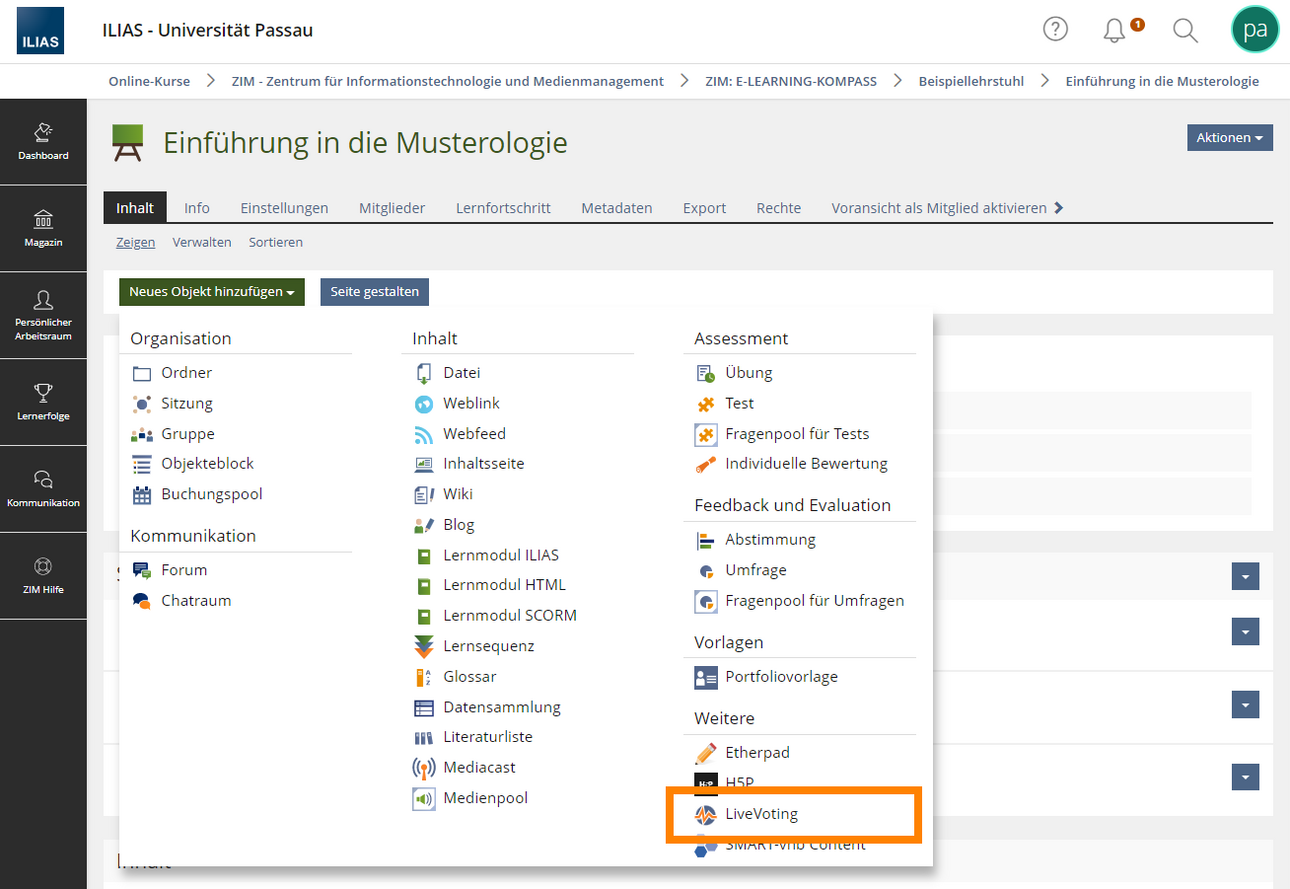This screenshot has height=889, width=1290.
Task: Switch to the Einstellungen tab
Action: [x=284, y=208]
